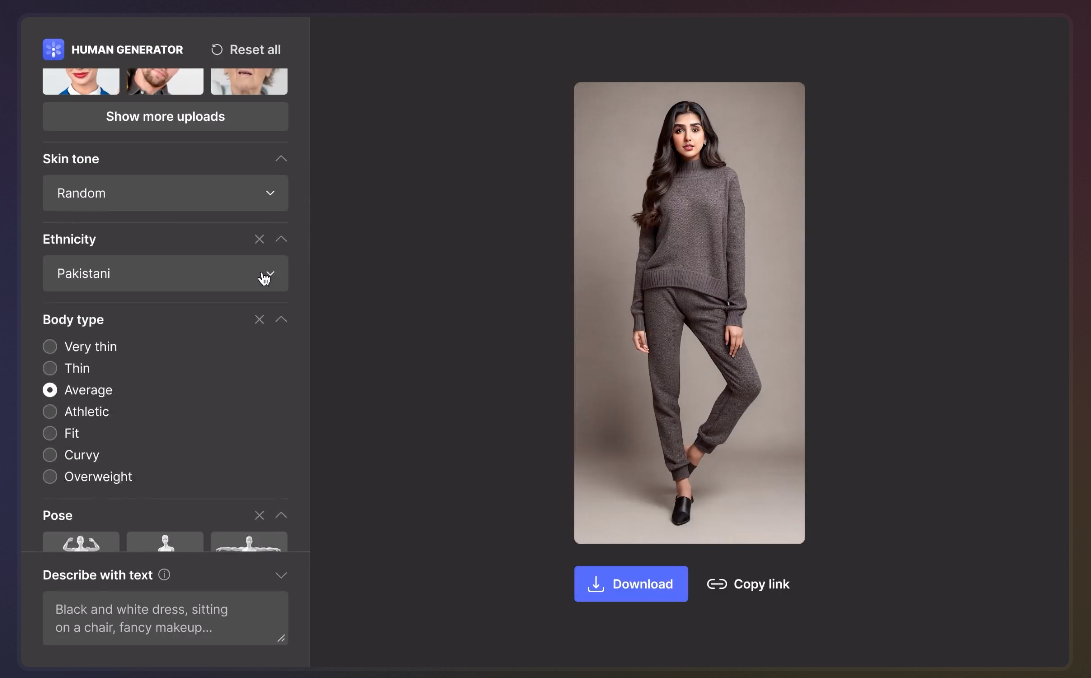Click the chain link icon for Copy link
1091x678 pixels.
point(717,584)
